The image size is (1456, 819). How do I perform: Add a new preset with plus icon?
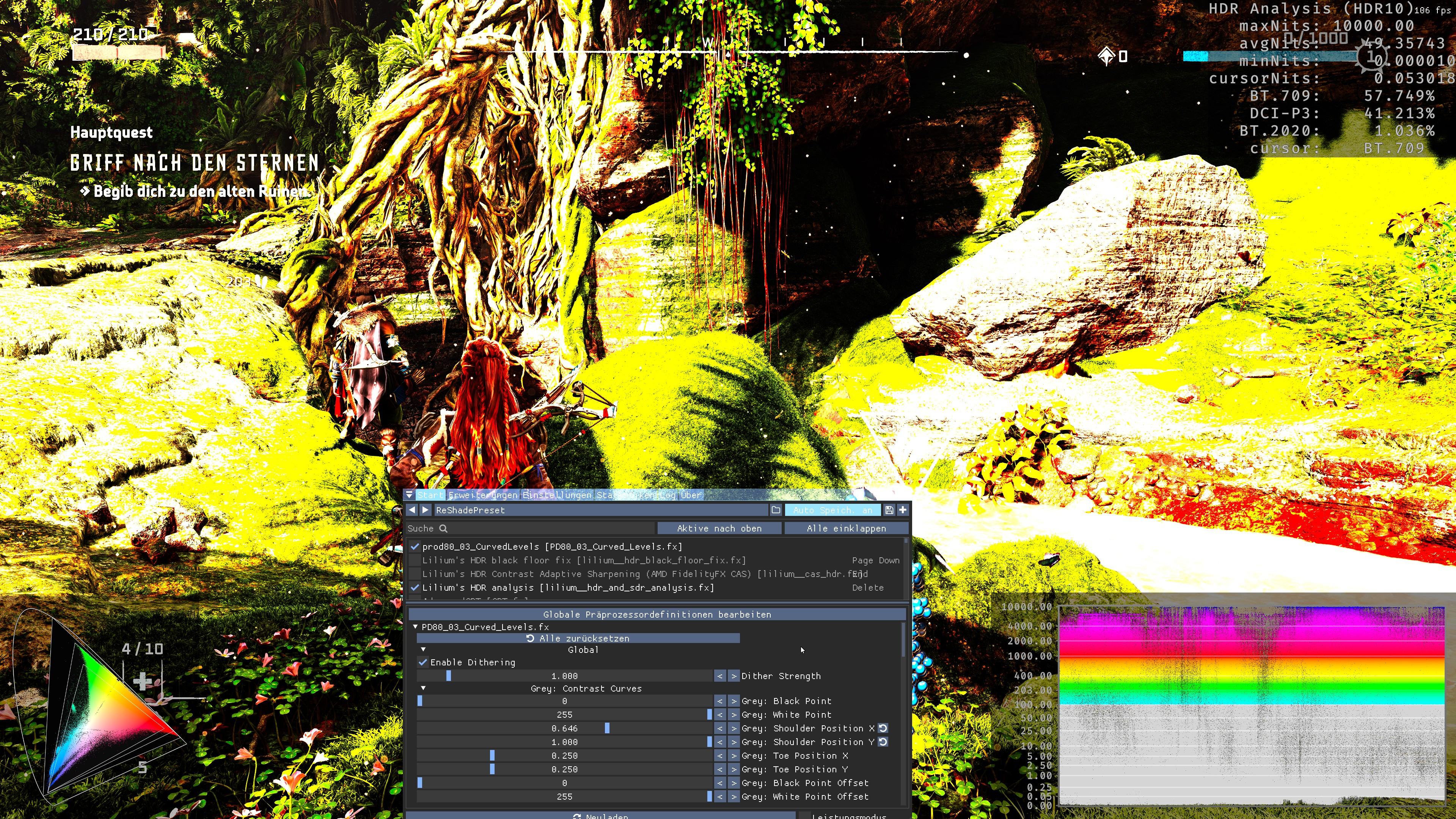pyautogui.click(x=903, y=510)
